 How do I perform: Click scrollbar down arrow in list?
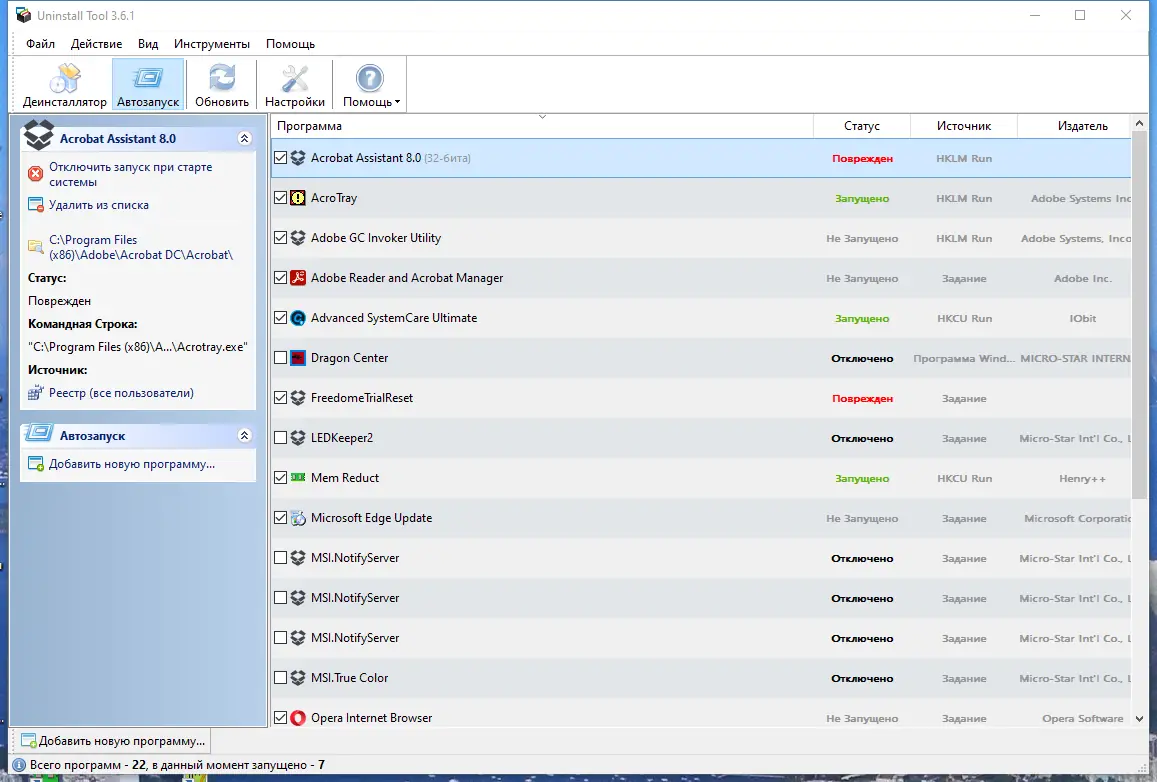click(x=1139, y=719)
